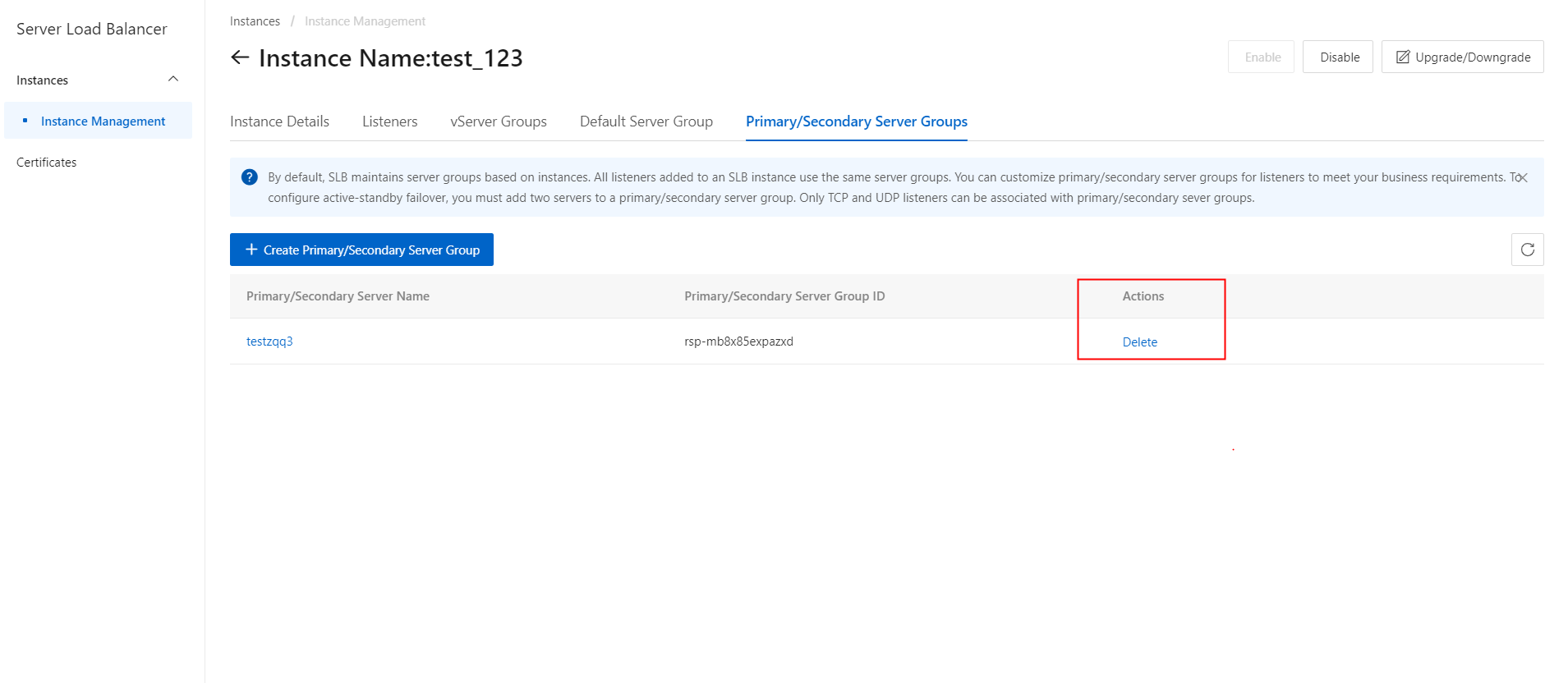1568x683 pixels.
Task: Click the Disable button
Action: [x=1338, y=57]
